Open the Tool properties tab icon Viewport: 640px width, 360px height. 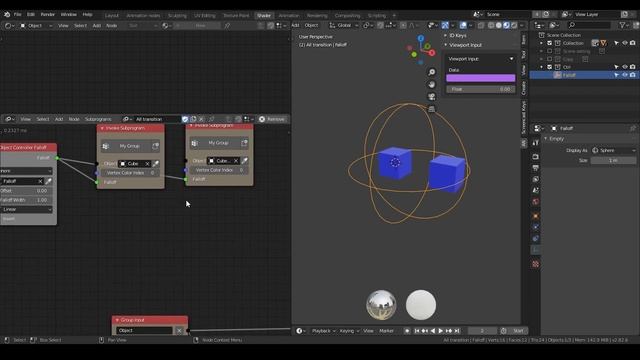[x=536, y=142]
